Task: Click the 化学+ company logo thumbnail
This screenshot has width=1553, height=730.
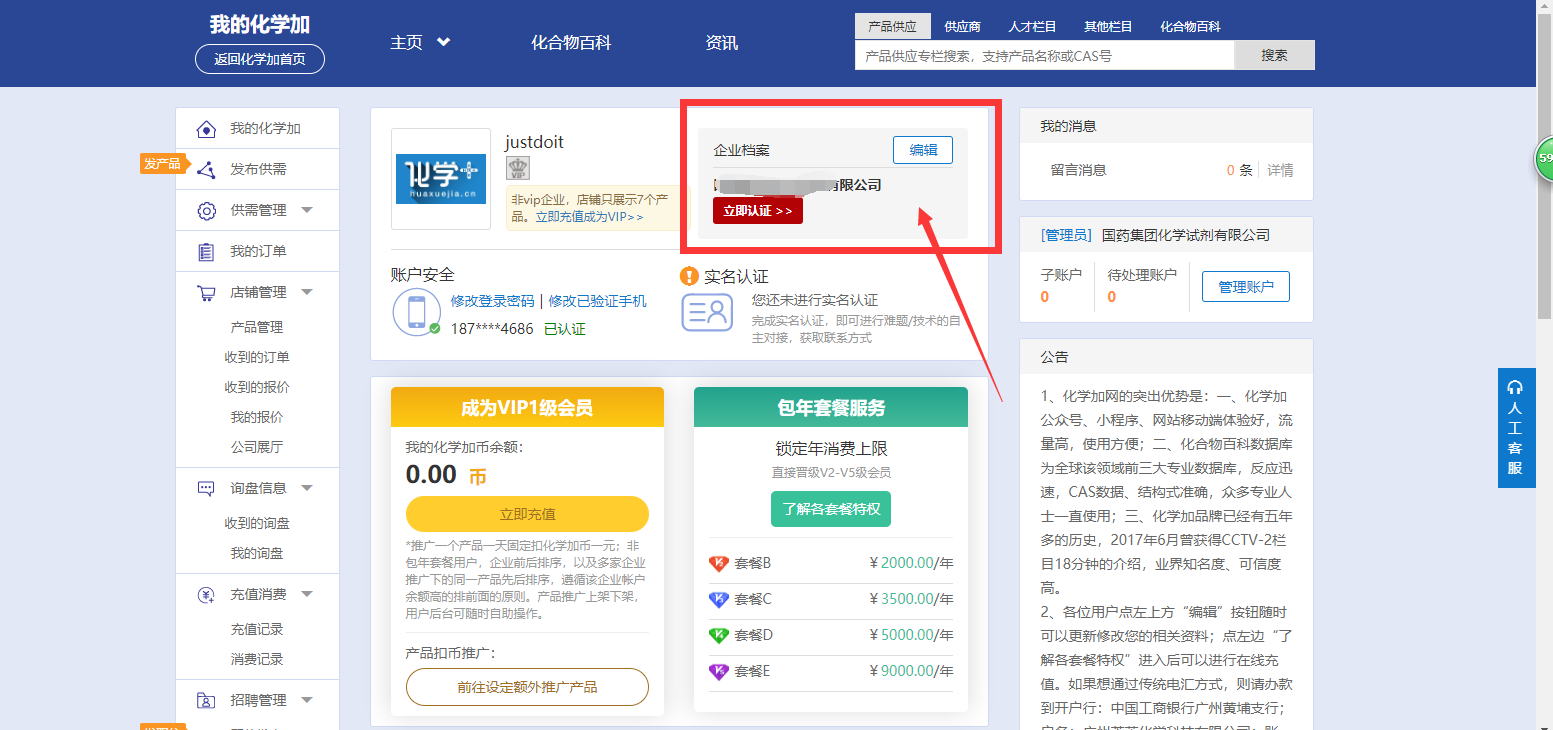Action: 441,179
